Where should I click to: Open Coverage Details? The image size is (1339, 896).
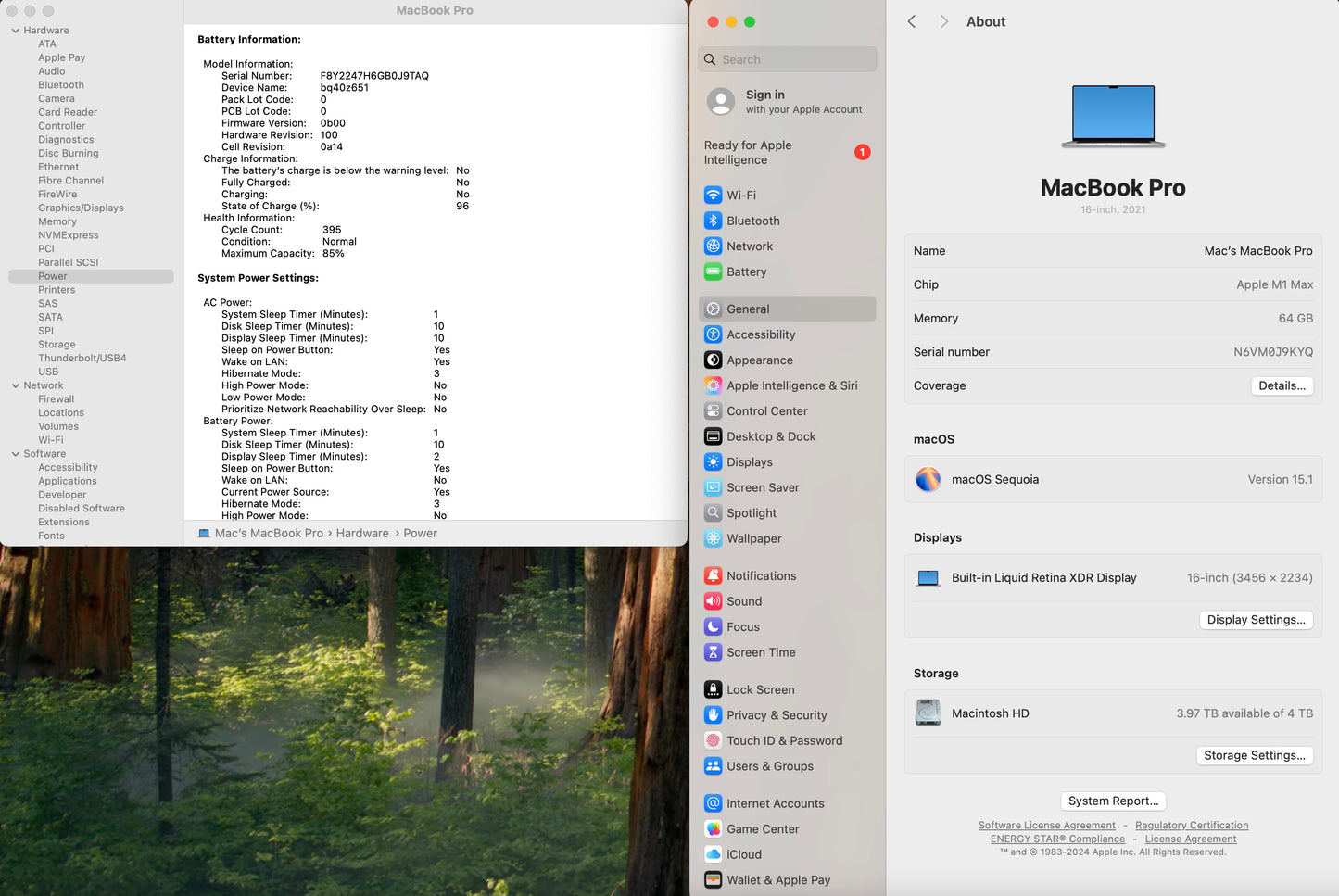[x=1282, y=385]
